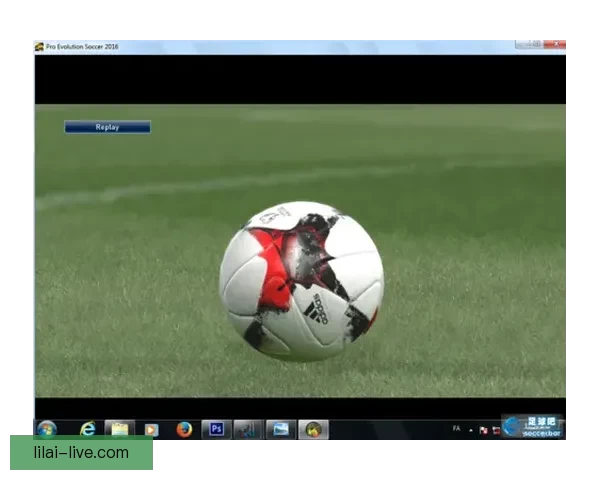Maximize the Pro Evolution Soccer window
This screenshot has height=480, width=600.
coord(538,45)
